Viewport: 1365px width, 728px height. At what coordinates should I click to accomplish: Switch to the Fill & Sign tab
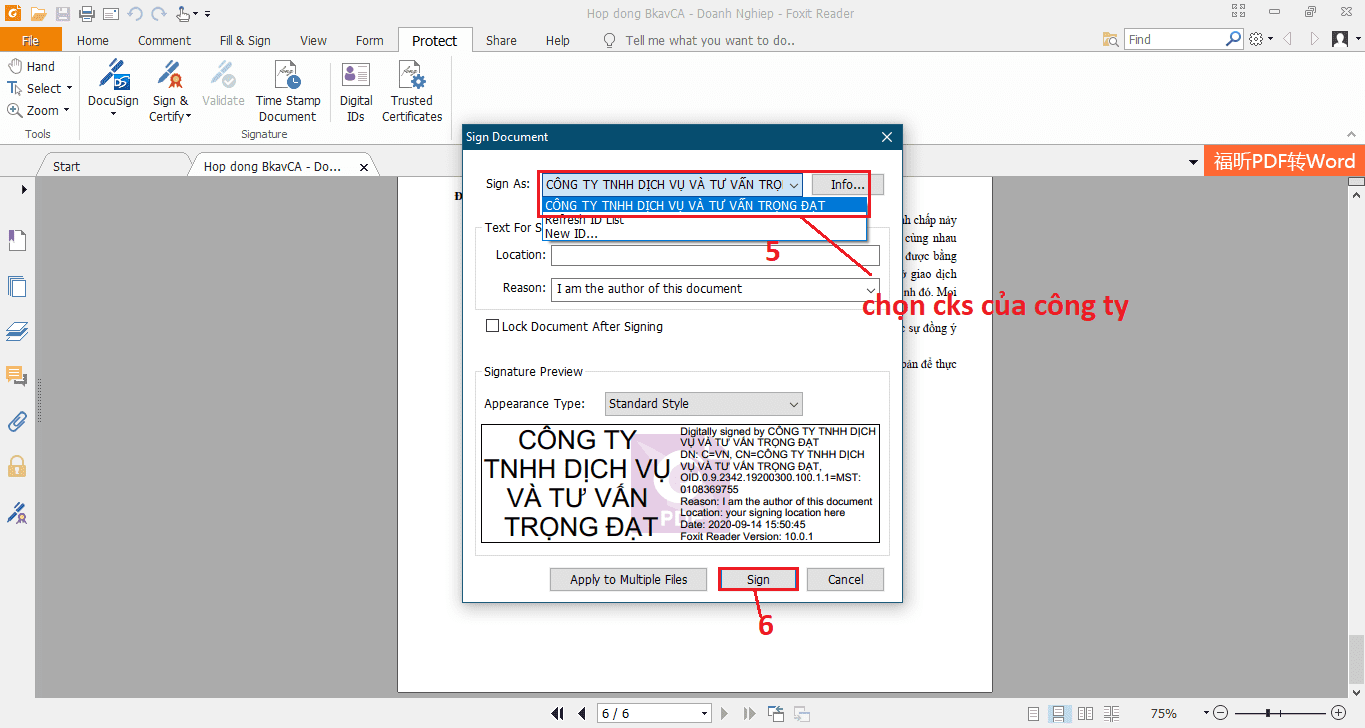pyautogui.click(x=245, y=40)
